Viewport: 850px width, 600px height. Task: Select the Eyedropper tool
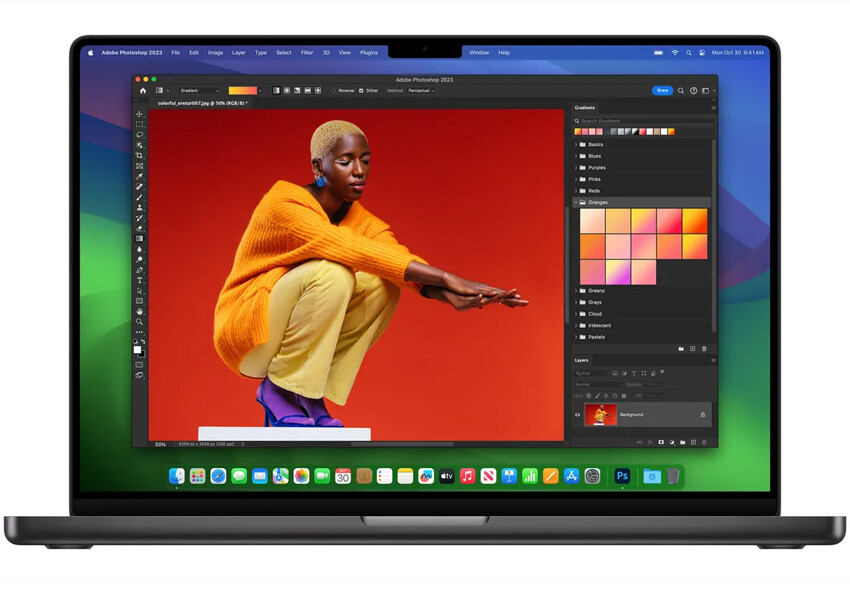[140, 176]
